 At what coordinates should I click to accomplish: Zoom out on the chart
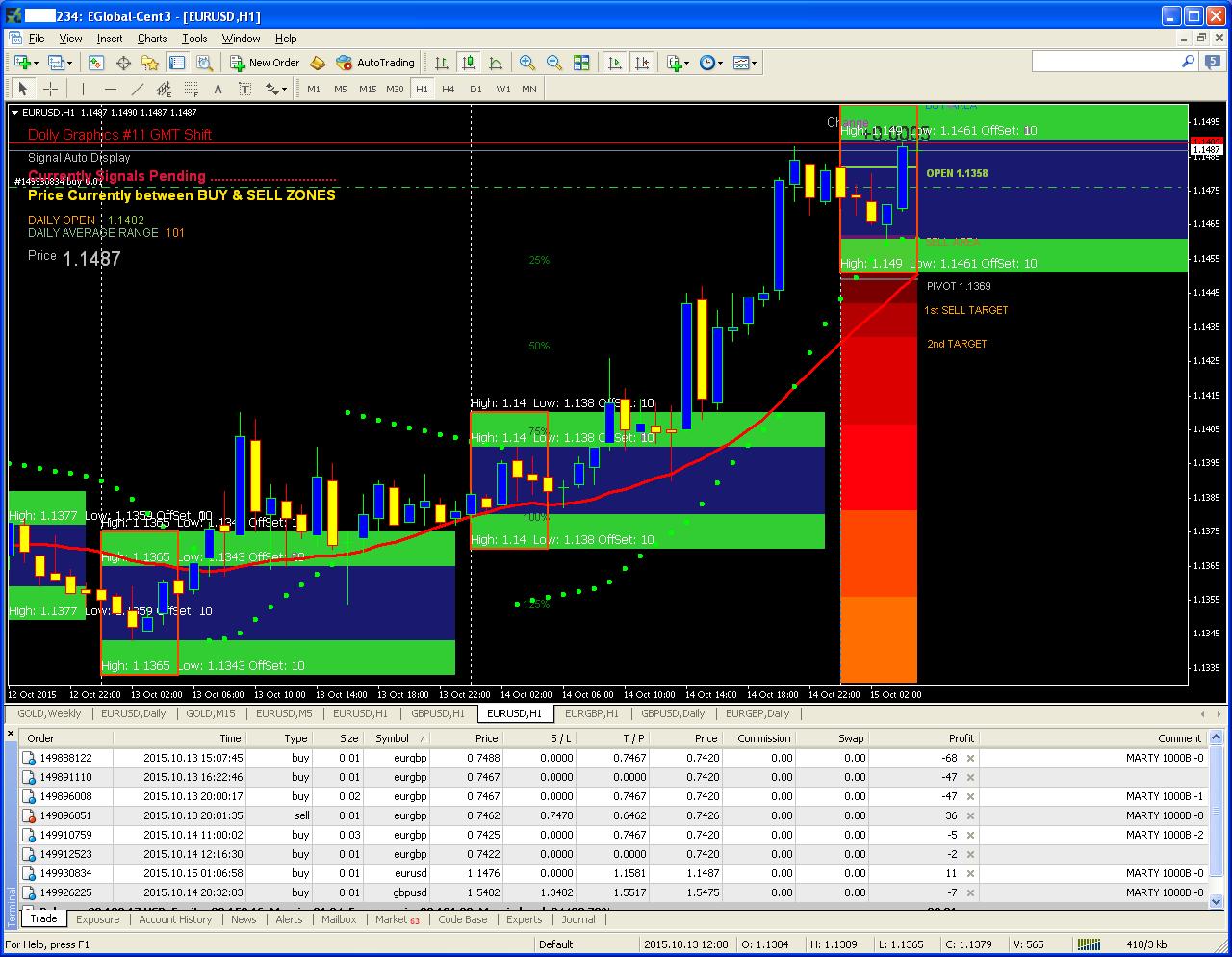click(554, 63)
